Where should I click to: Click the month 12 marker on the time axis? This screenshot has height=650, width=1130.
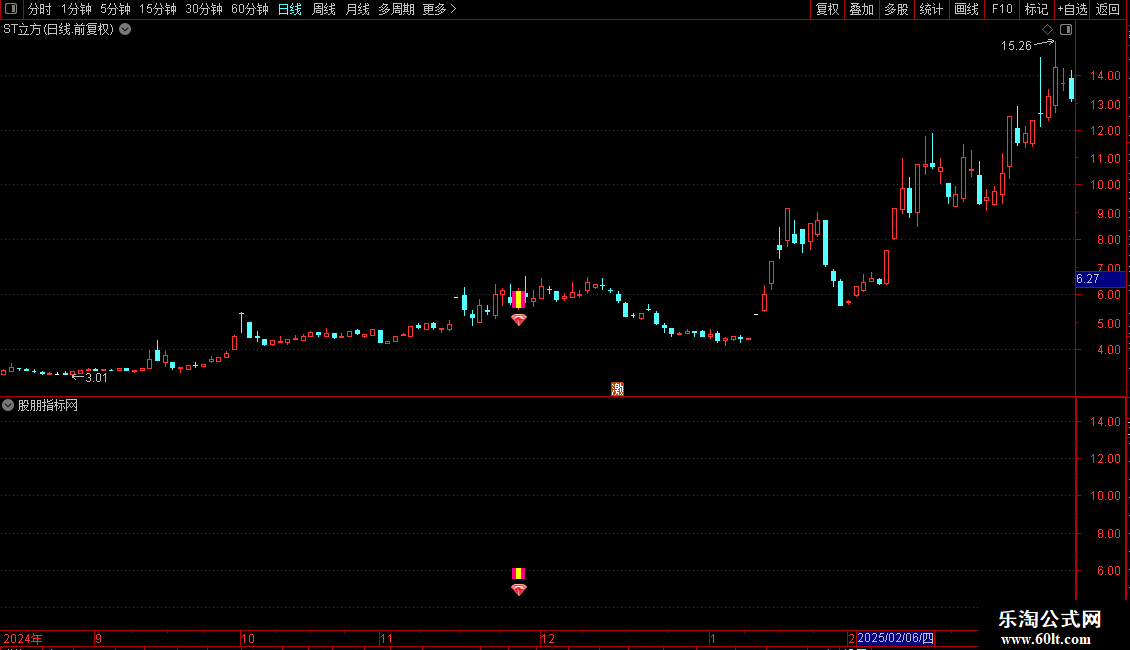(548, 639)
